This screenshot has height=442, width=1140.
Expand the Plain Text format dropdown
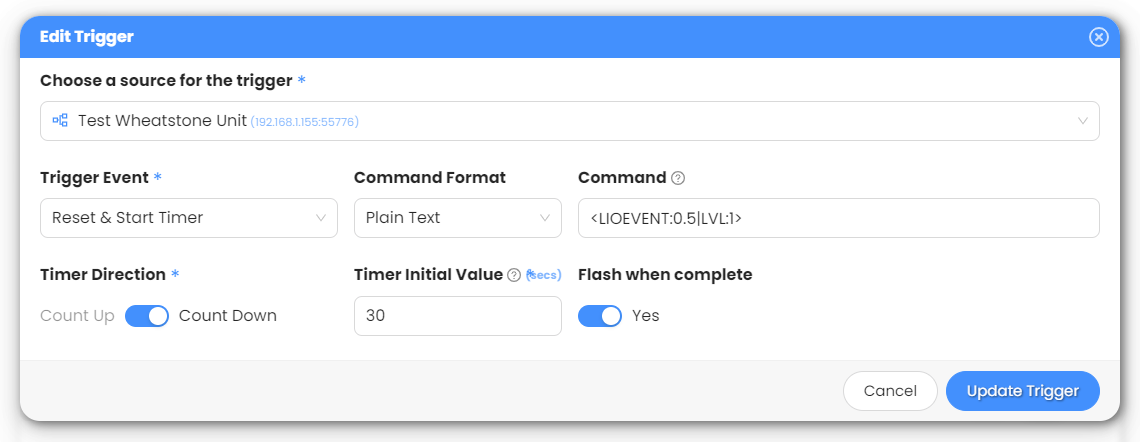(x=457, y=218)
